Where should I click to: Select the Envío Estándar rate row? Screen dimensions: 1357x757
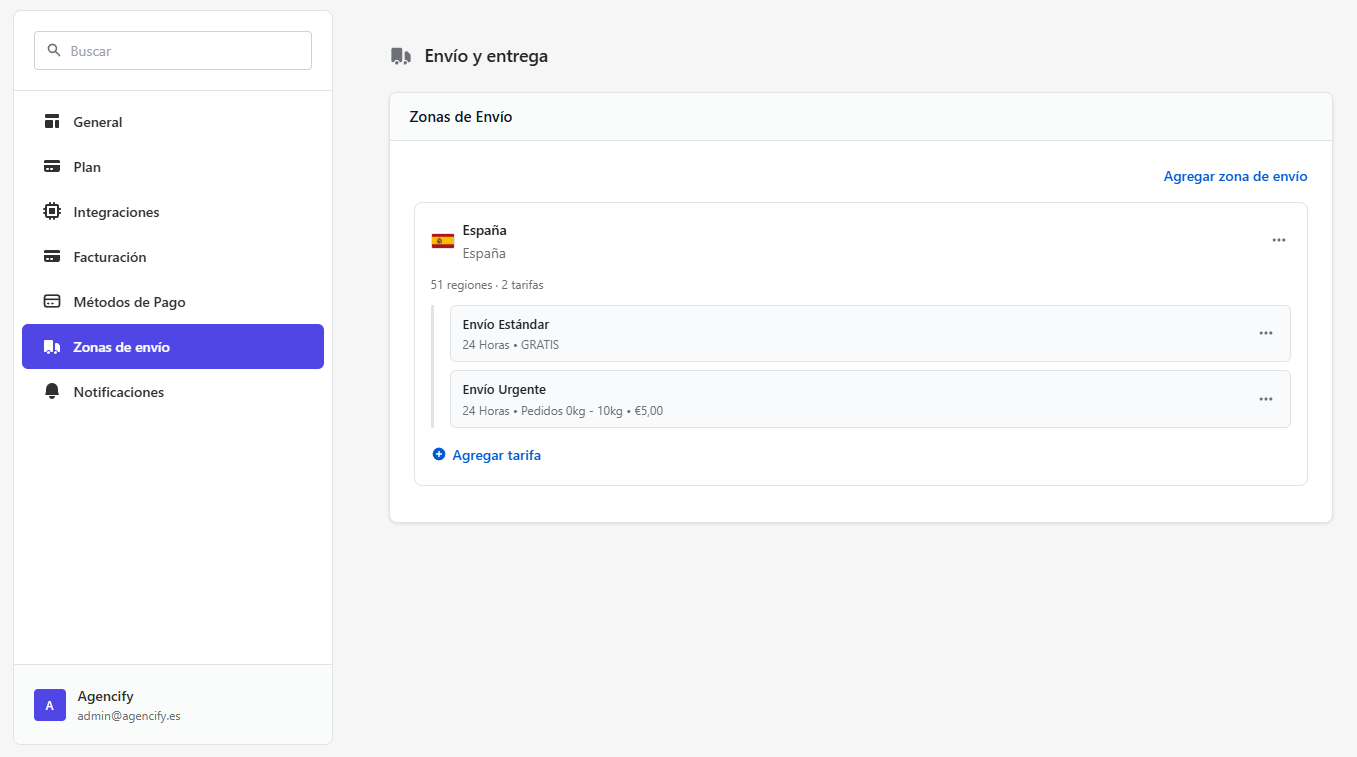pyautogui.click(x=870, y=333)
